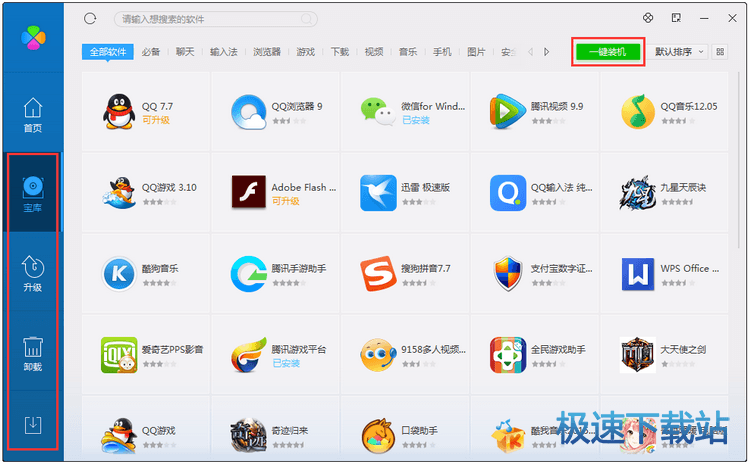The image size is (750, 465).
Task: Click the 腾讯视频 9.9 icon
Action: coord(507,112)
